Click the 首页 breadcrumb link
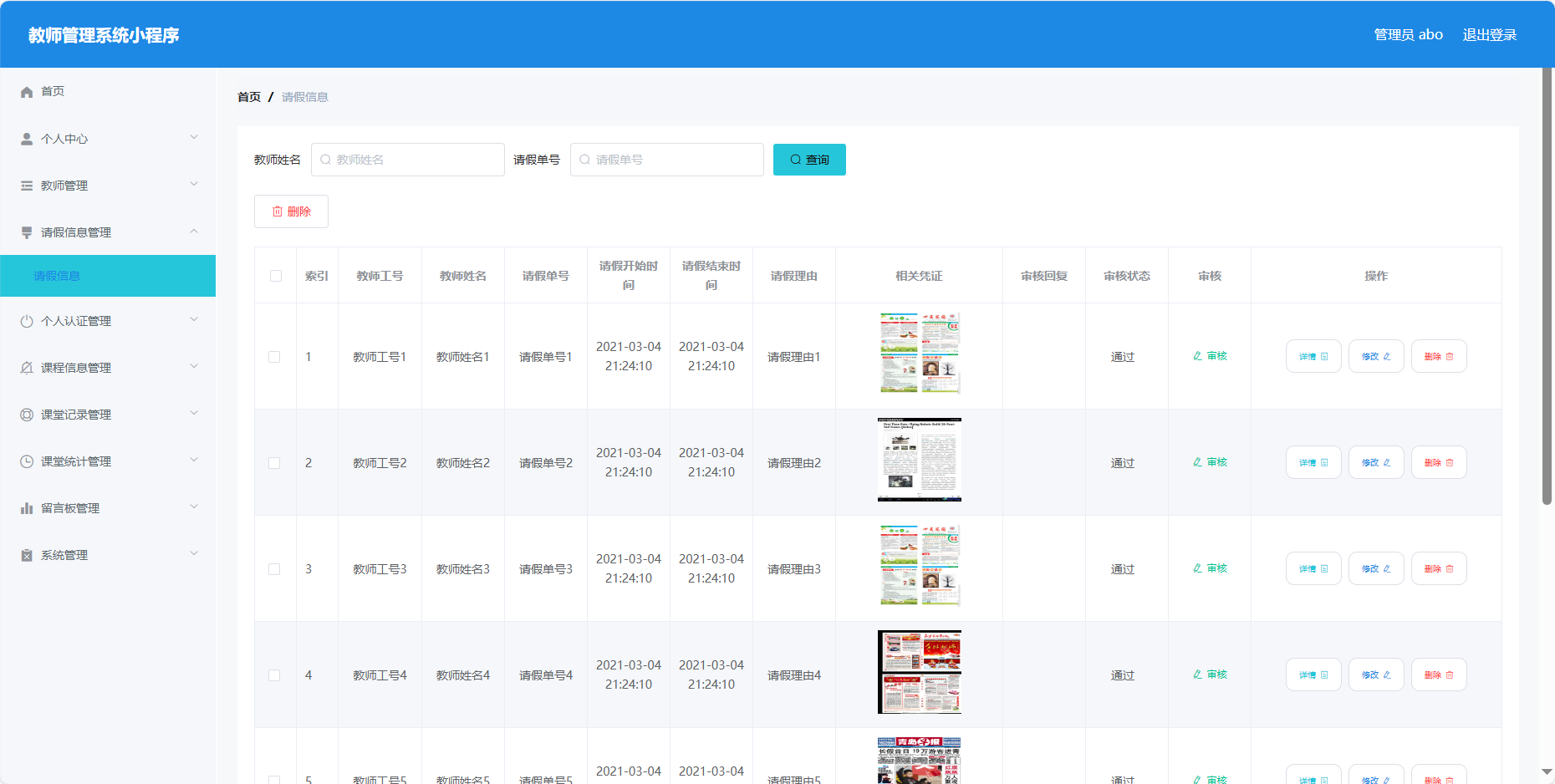 [x=249, y=97]
